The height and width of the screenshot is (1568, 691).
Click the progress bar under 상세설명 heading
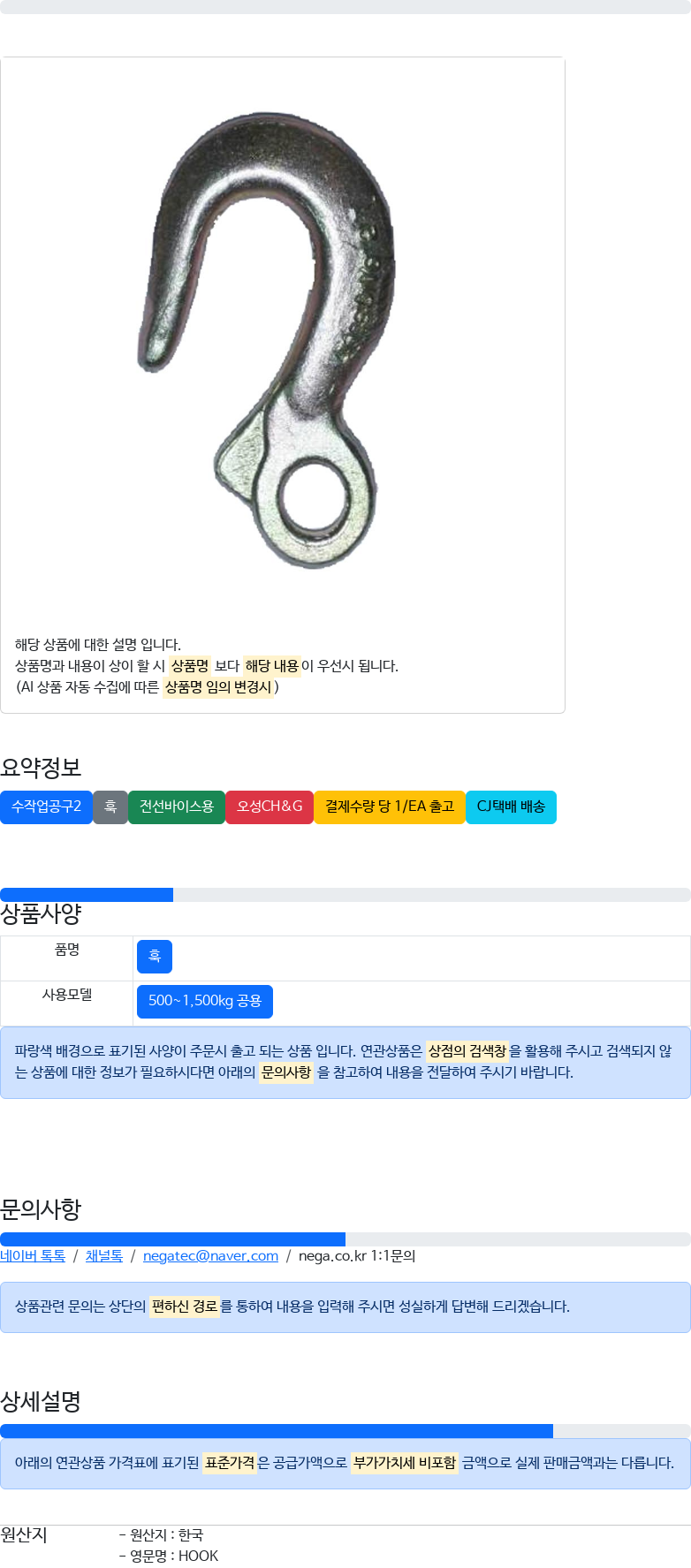pyautogui.click(x=345, y=1431)
